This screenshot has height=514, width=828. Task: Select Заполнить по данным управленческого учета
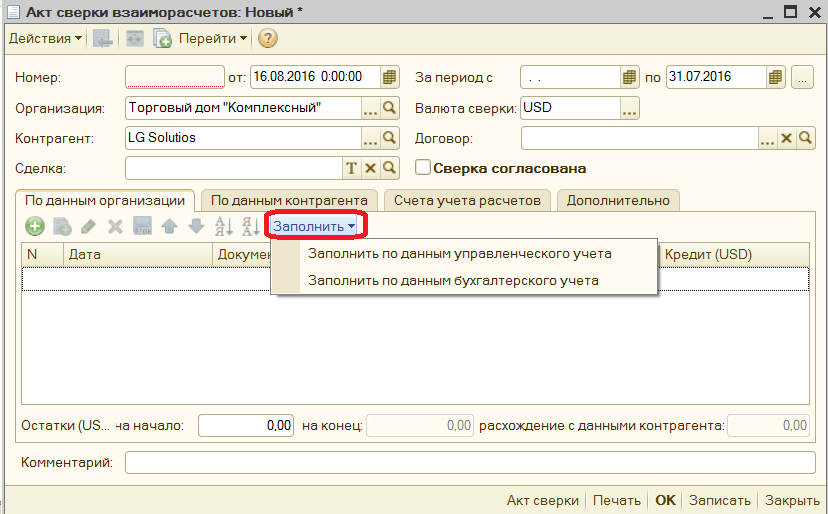[x=459, y=254]
